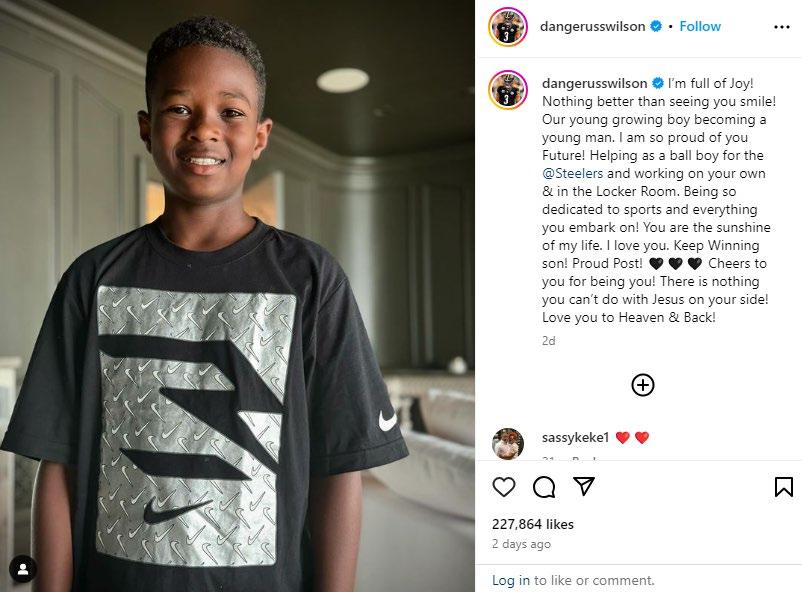Open sassykeke1 commenter avatar
The width and height of the screenshot is (802, 592).
click(507, 443)
